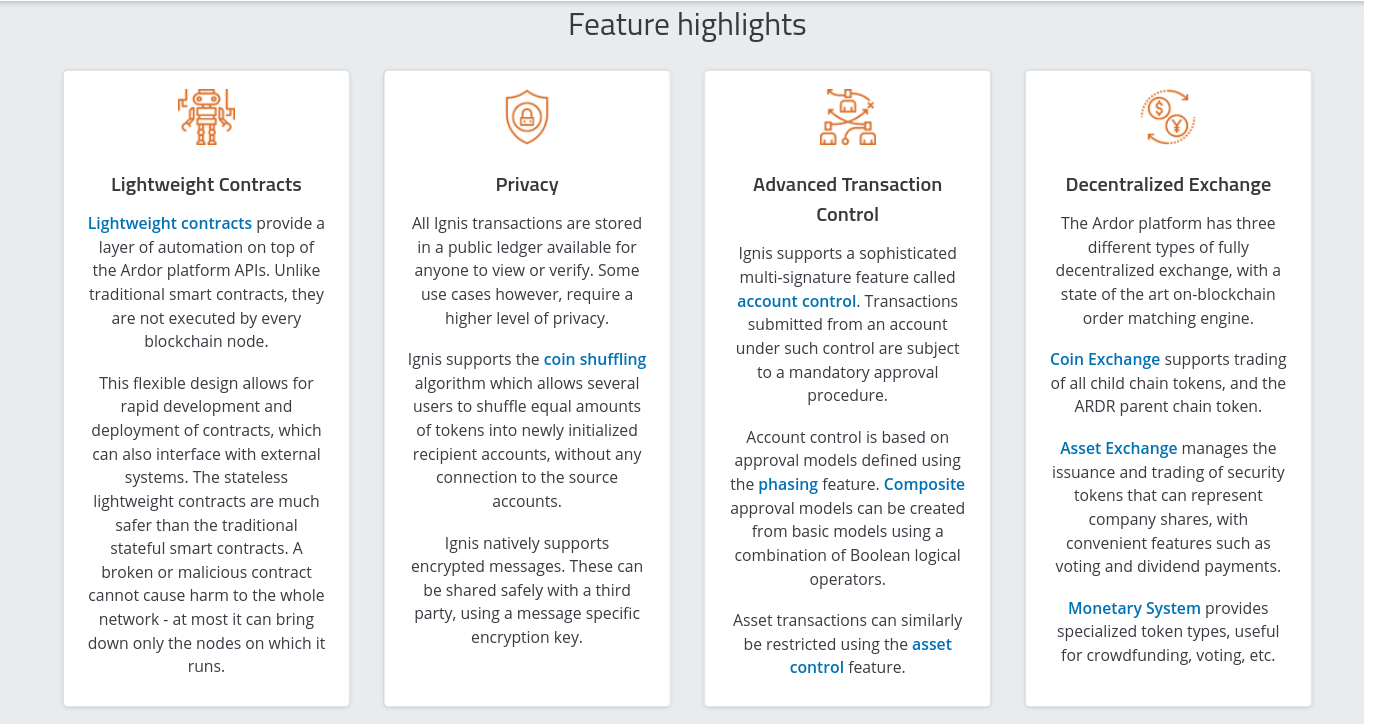
Task: Click the Lightweight Contracts card heading
Action: pos(206,184)
